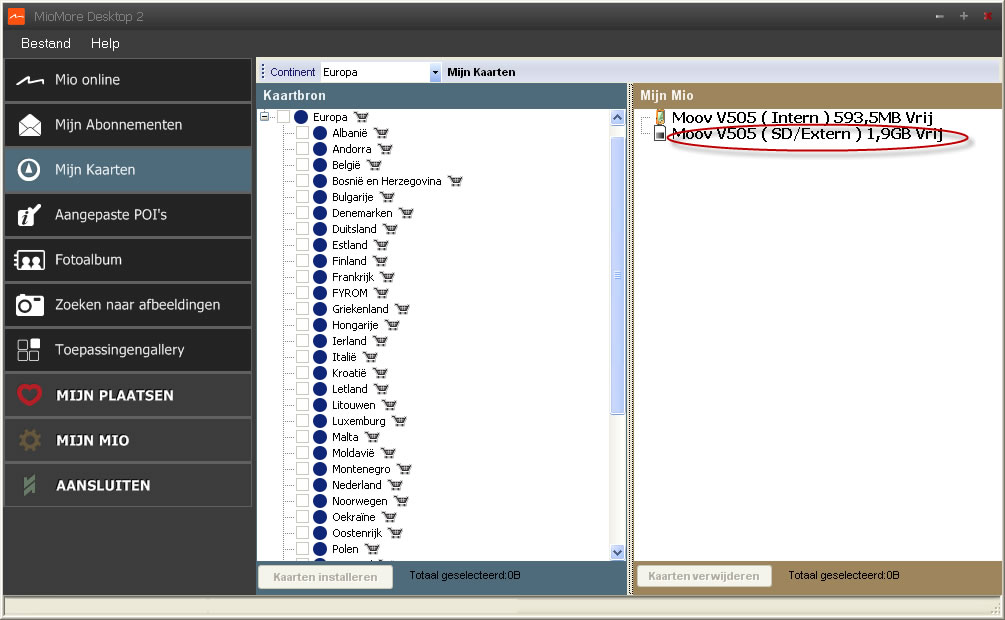1005x620 pixels.
Task: Select Mijn Kaarten toolbar label
Action: pos(481,72)
